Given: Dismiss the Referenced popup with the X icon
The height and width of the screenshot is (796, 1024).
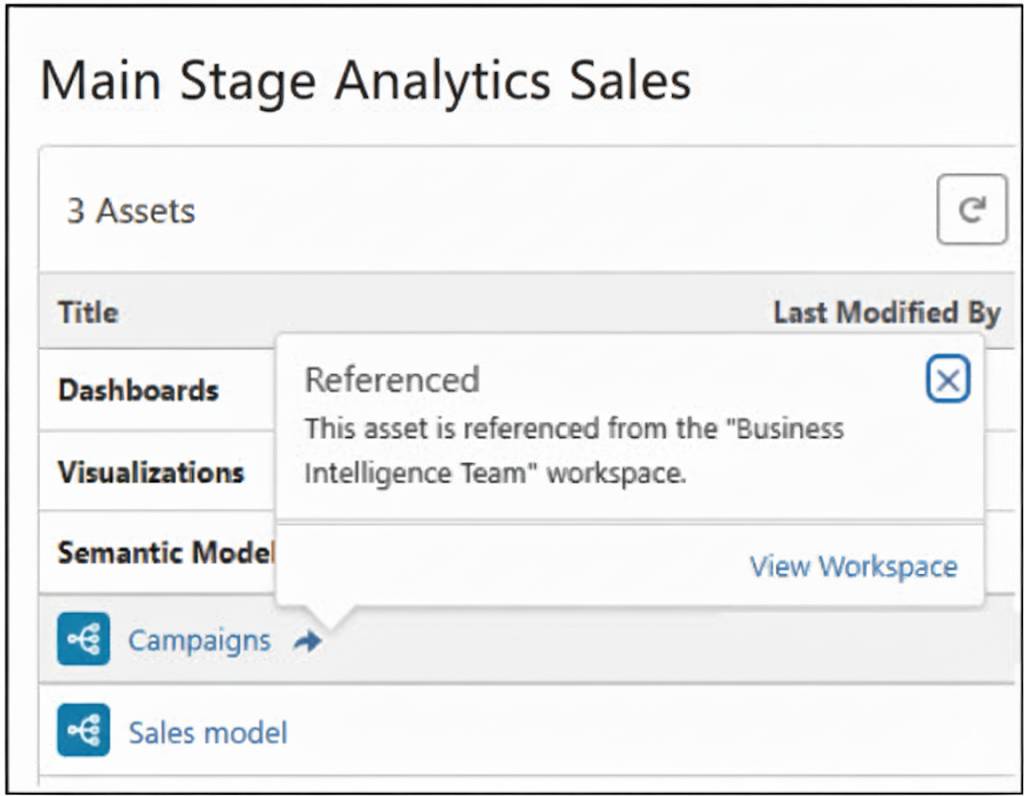Looking at the screenshot, I should point(948,378).
